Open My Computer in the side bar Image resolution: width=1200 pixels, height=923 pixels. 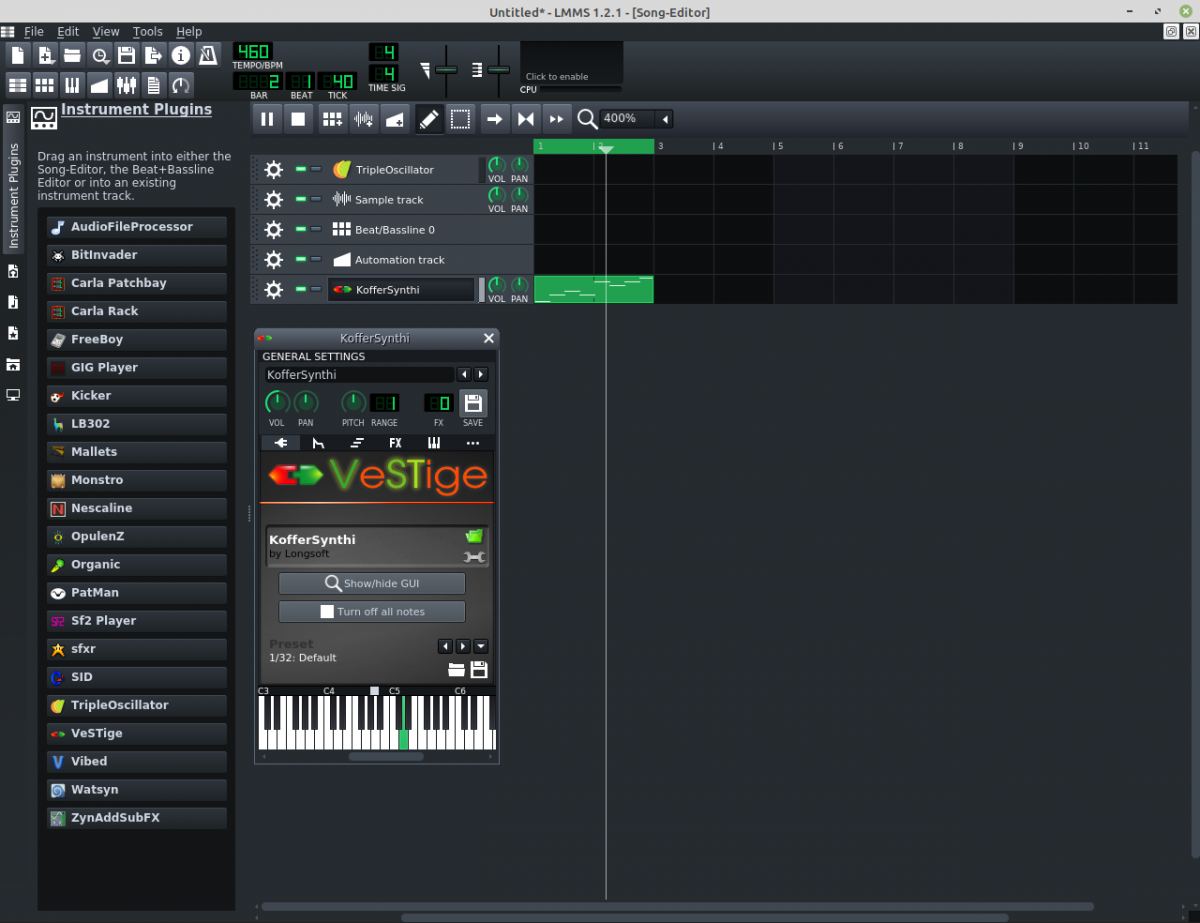pos(13,395)
